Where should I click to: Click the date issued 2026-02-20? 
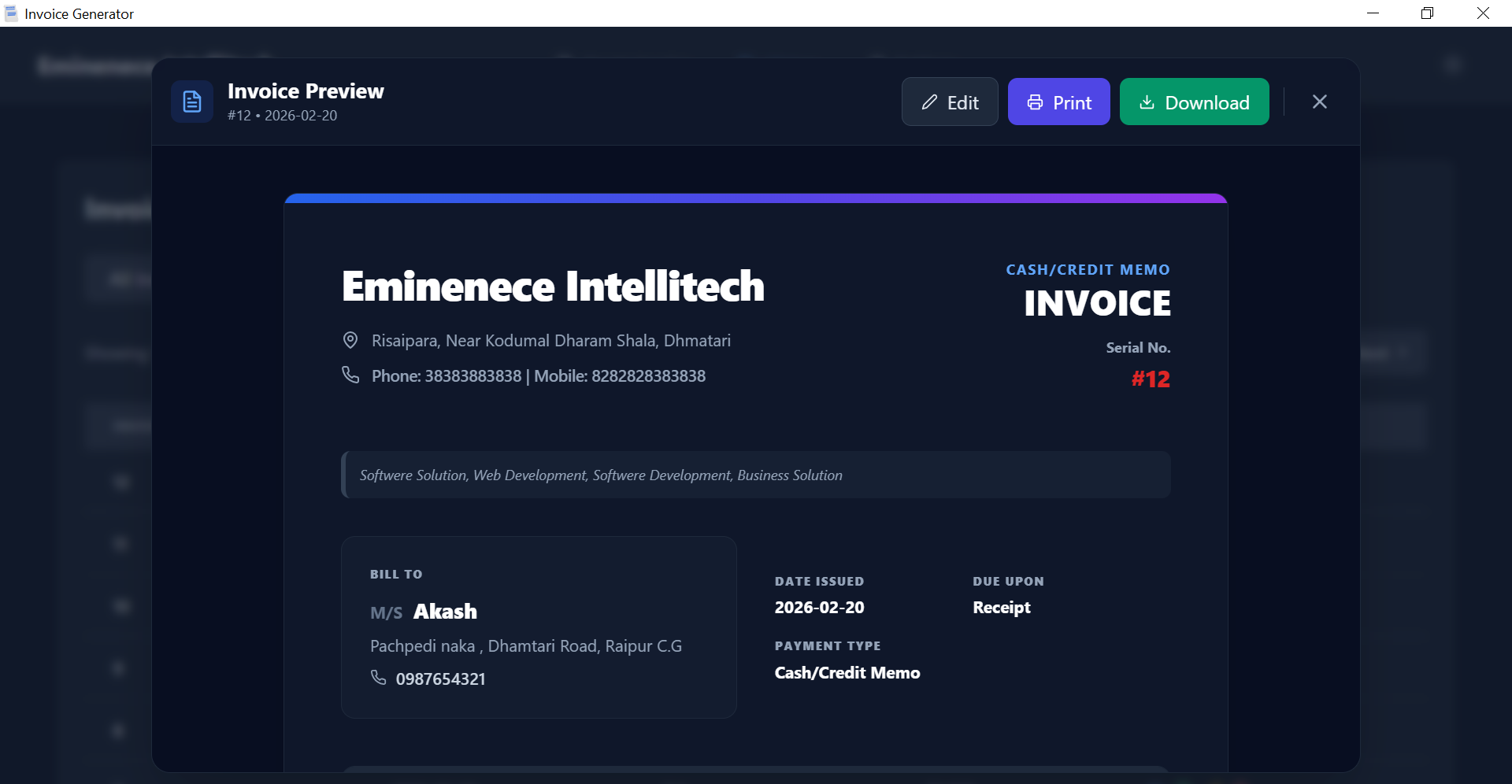[x=819, y=607]
